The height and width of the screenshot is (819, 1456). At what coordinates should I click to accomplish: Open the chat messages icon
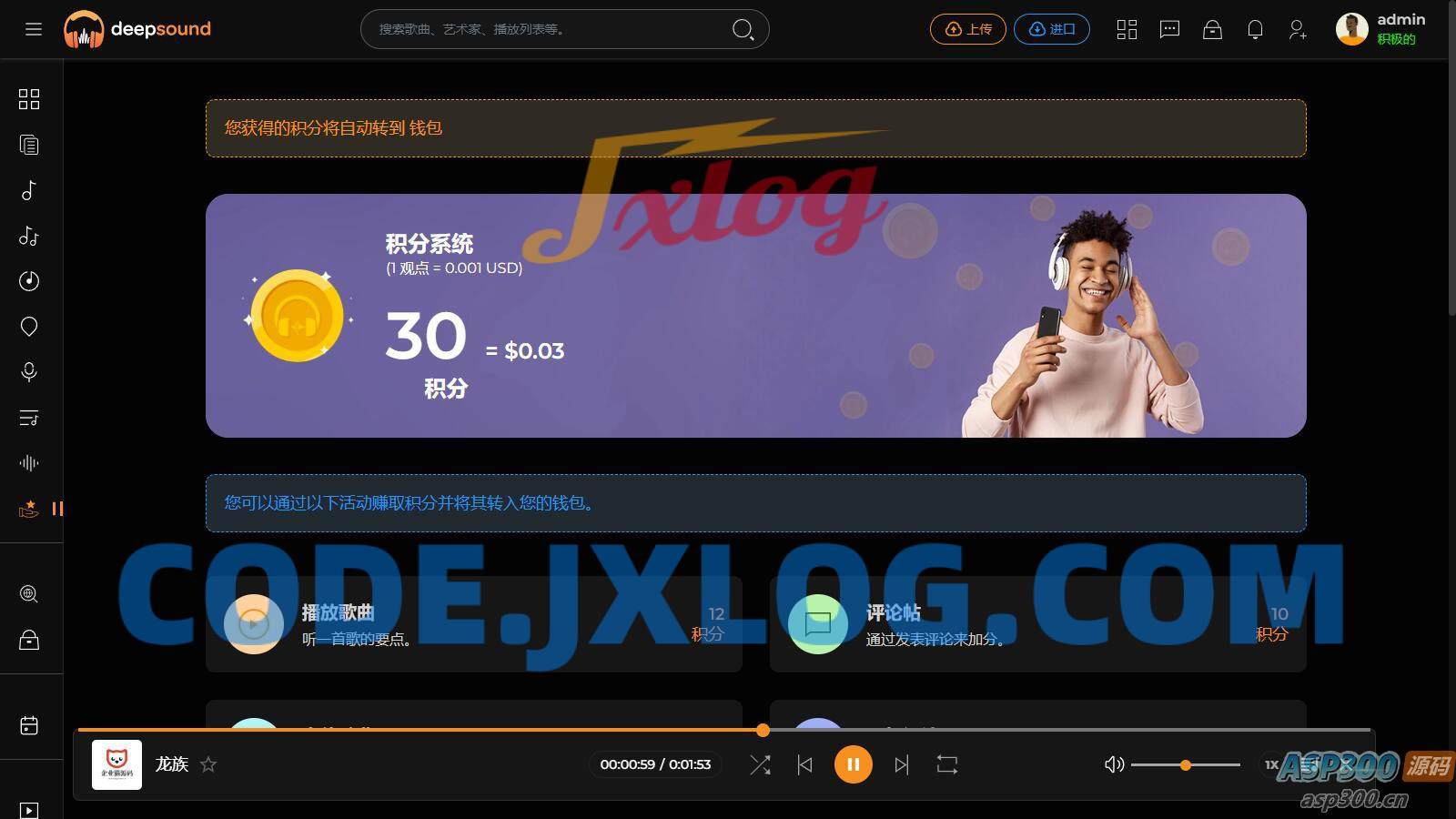[x=1169, y=30]
